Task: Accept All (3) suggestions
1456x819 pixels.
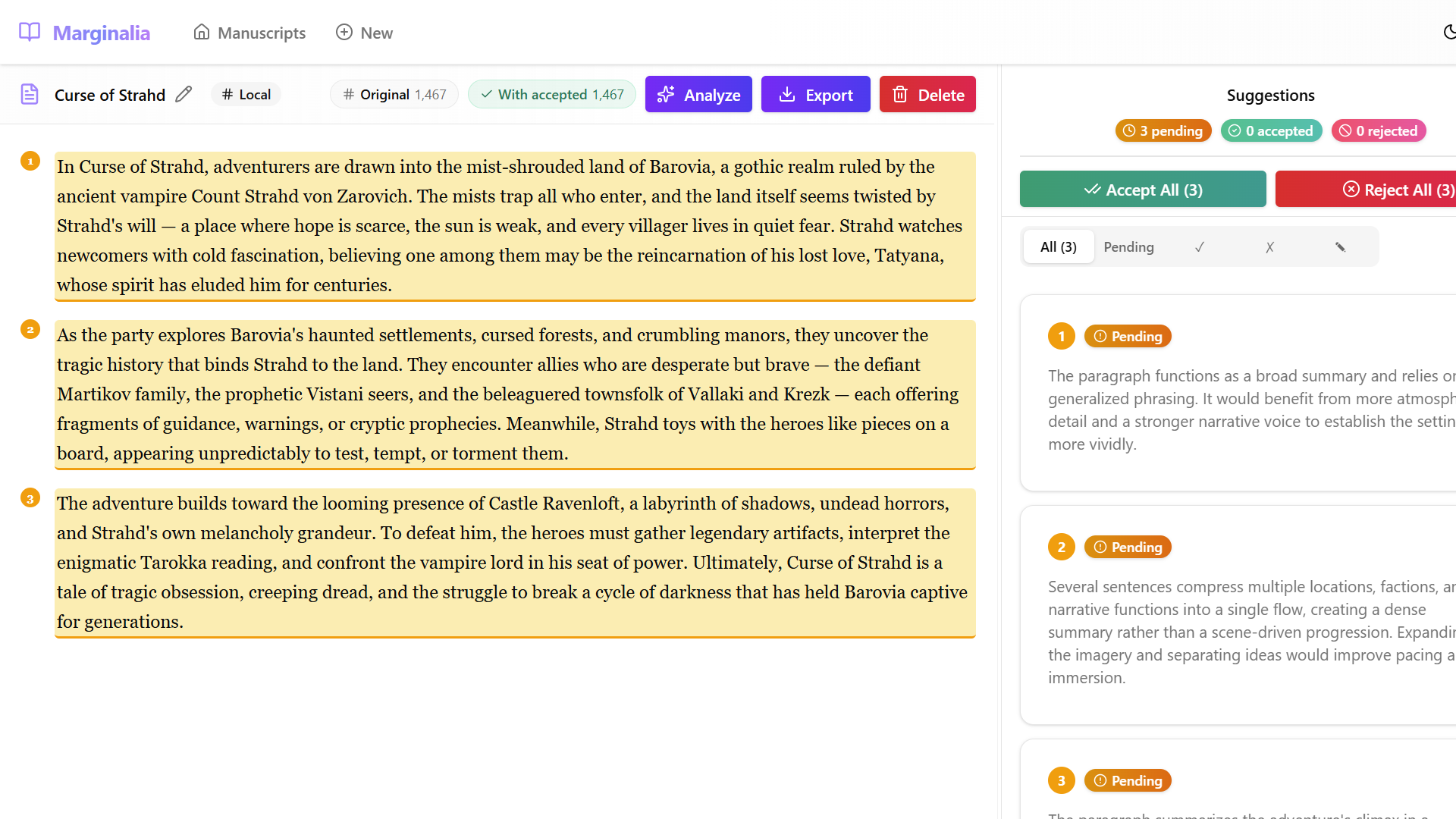Action: pyautogui.click(x=1143, y=189)
